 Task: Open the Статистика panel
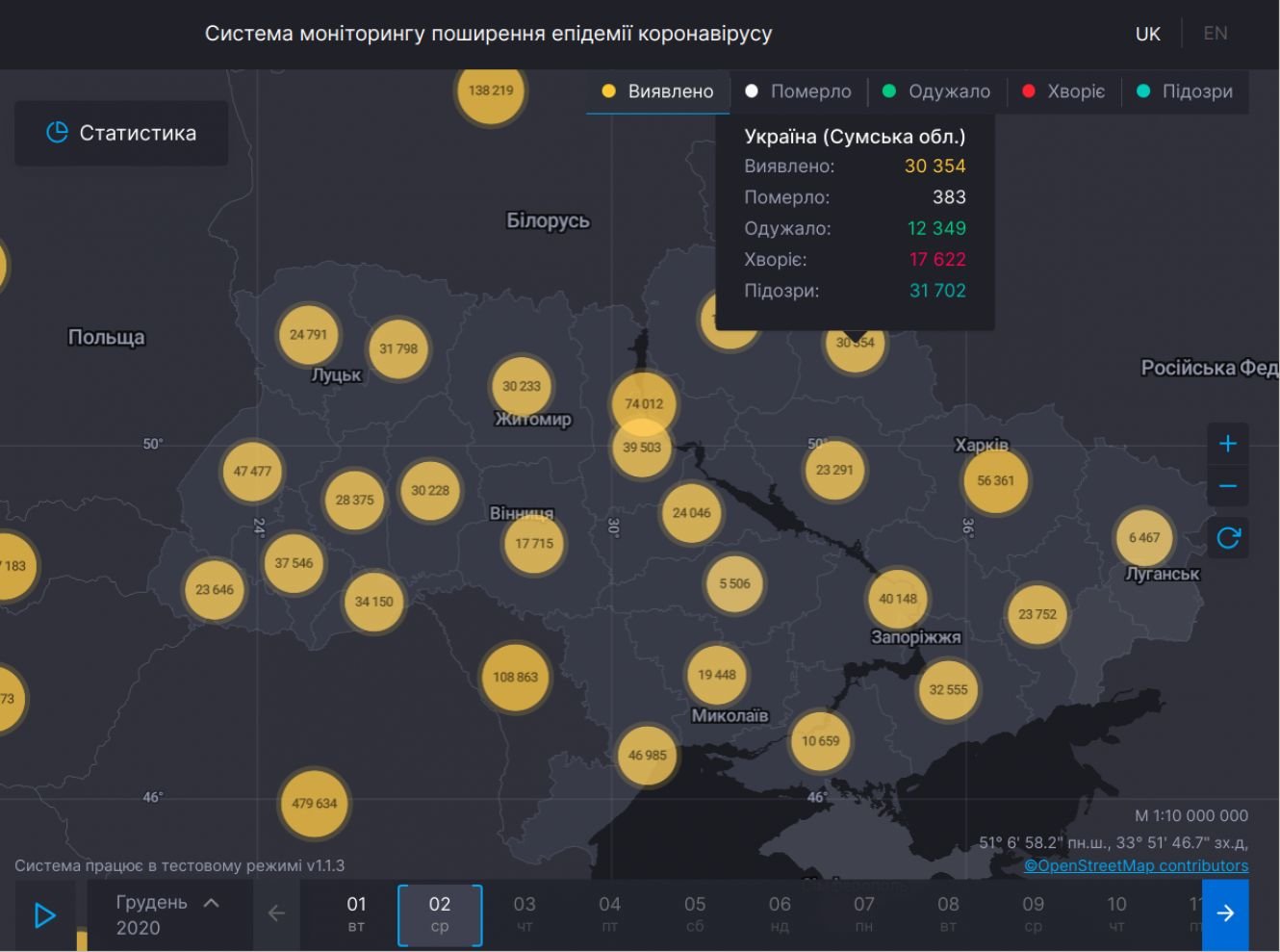[x=121, y=133]
